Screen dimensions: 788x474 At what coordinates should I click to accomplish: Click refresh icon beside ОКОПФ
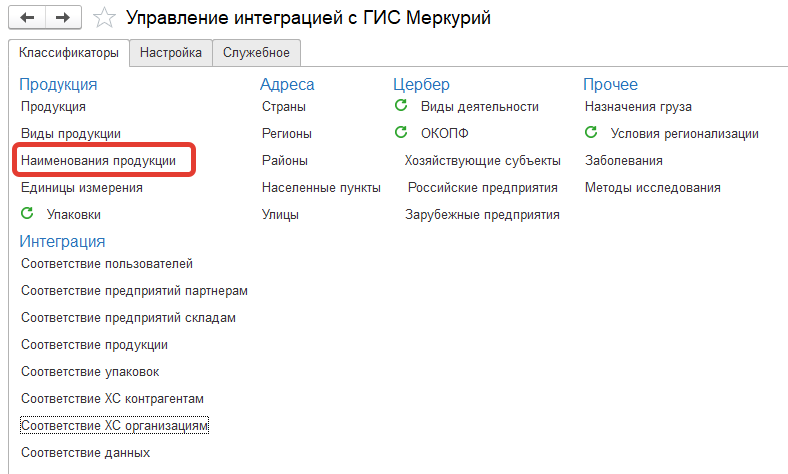pyautogui.click(x=401, y=132)
